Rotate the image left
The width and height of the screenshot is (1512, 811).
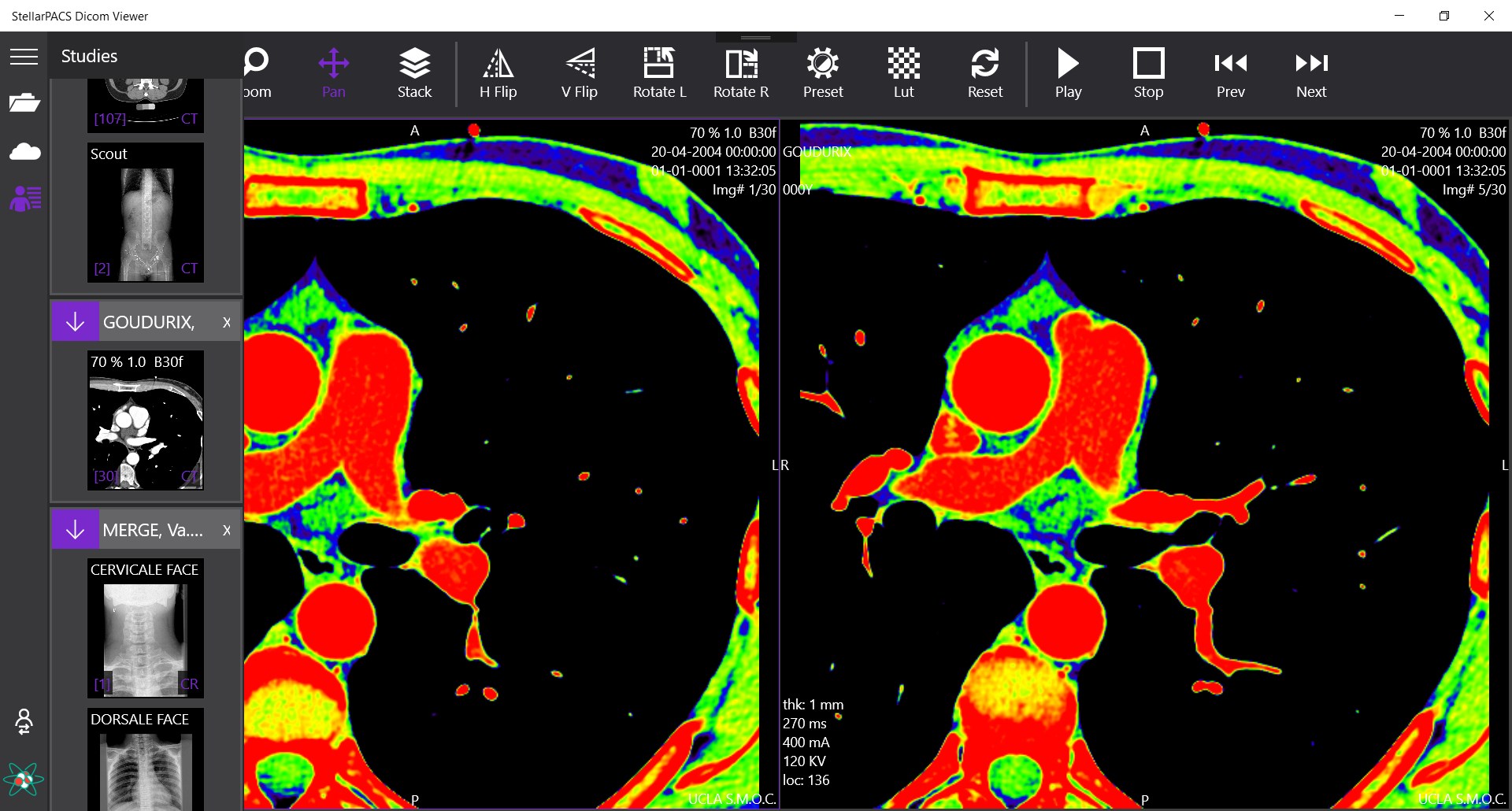click(660, 72)
